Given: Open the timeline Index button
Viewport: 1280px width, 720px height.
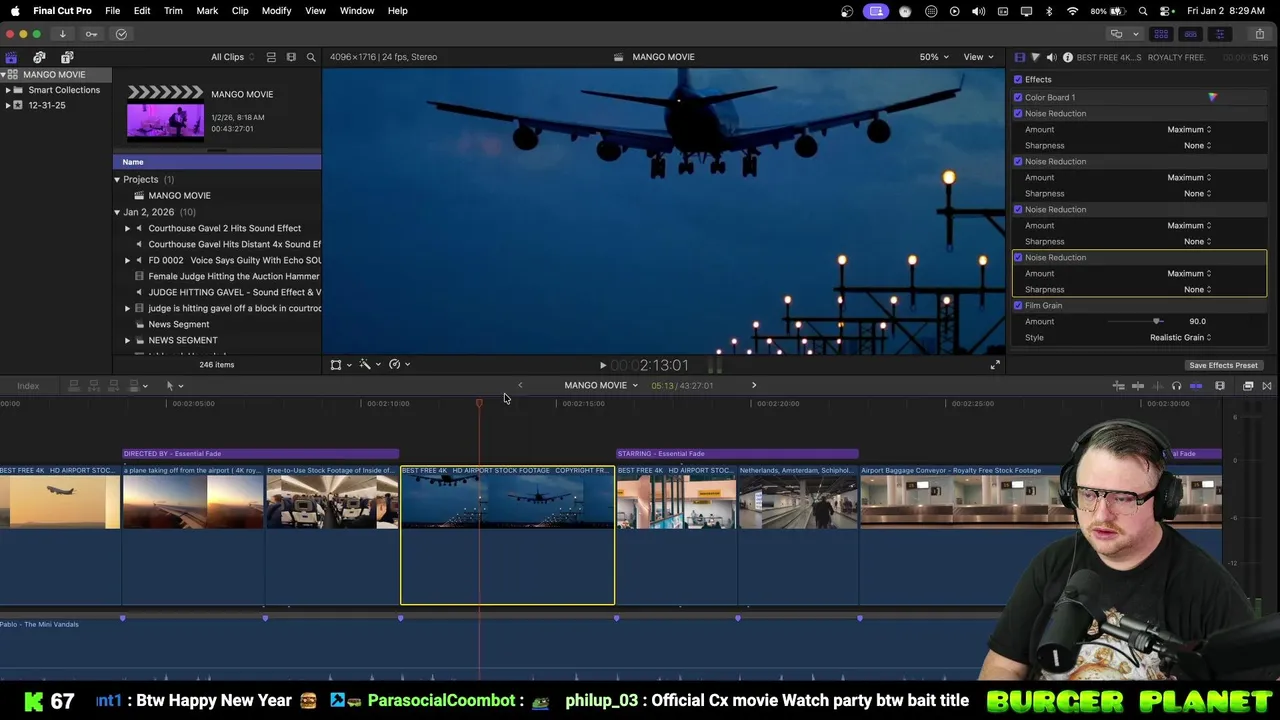Looking at the screenshot, I should 28,386.
